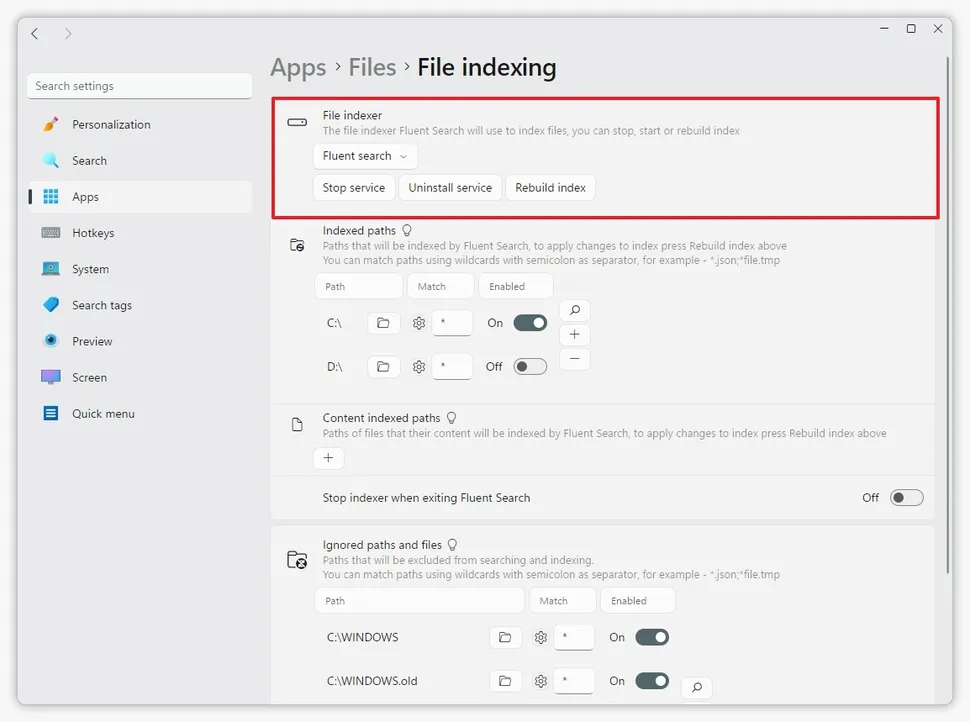970x722 pixels.
Task: Click the Ignored paths folder icon
Action: tap(297, 560)
